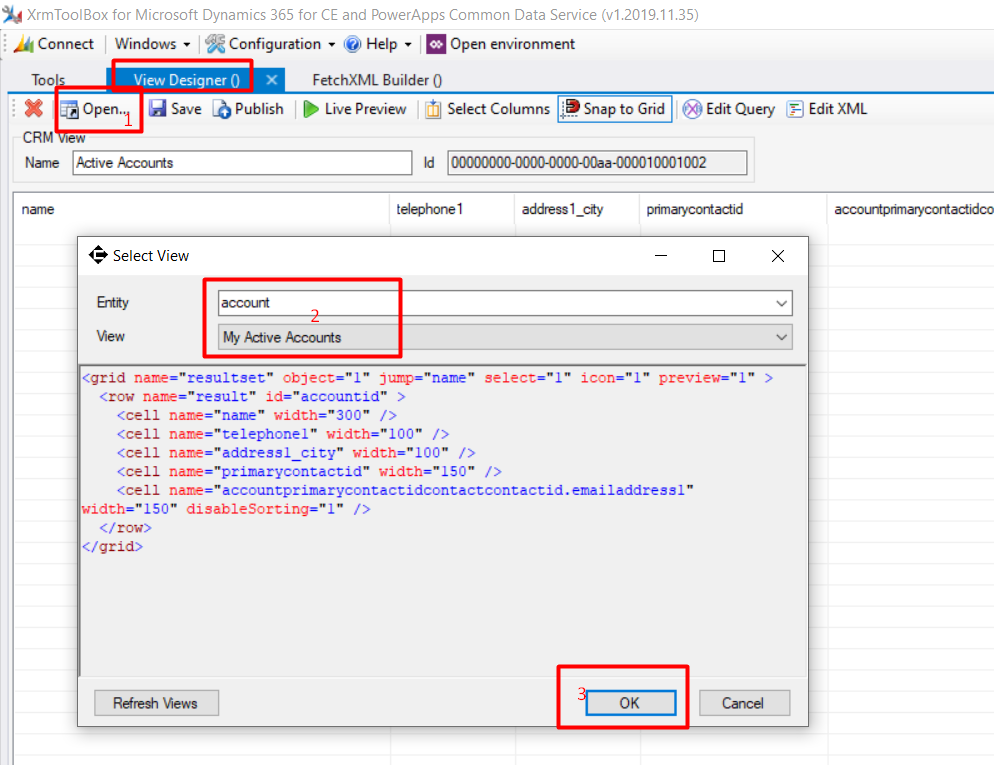Click the Edit XML icon

(795, 109)
